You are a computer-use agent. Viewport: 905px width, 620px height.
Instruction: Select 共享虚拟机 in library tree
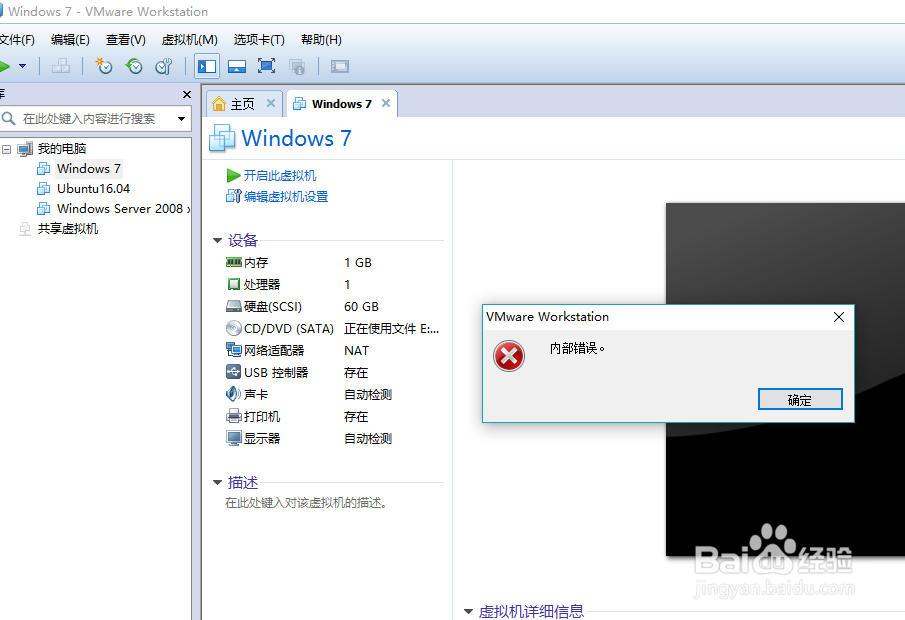coord(68,229)
